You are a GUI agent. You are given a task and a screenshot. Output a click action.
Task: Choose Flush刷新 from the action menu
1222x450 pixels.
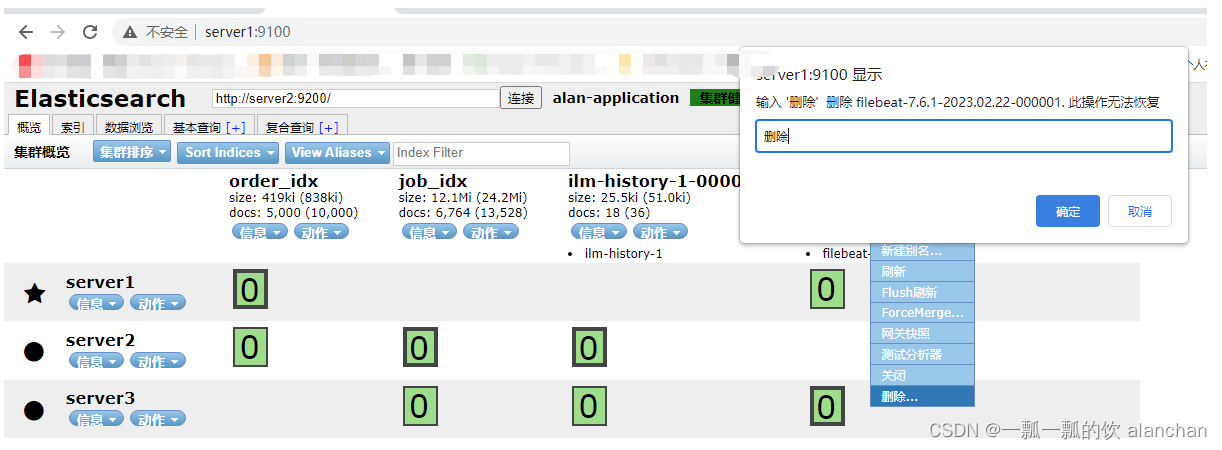point(922,293)
